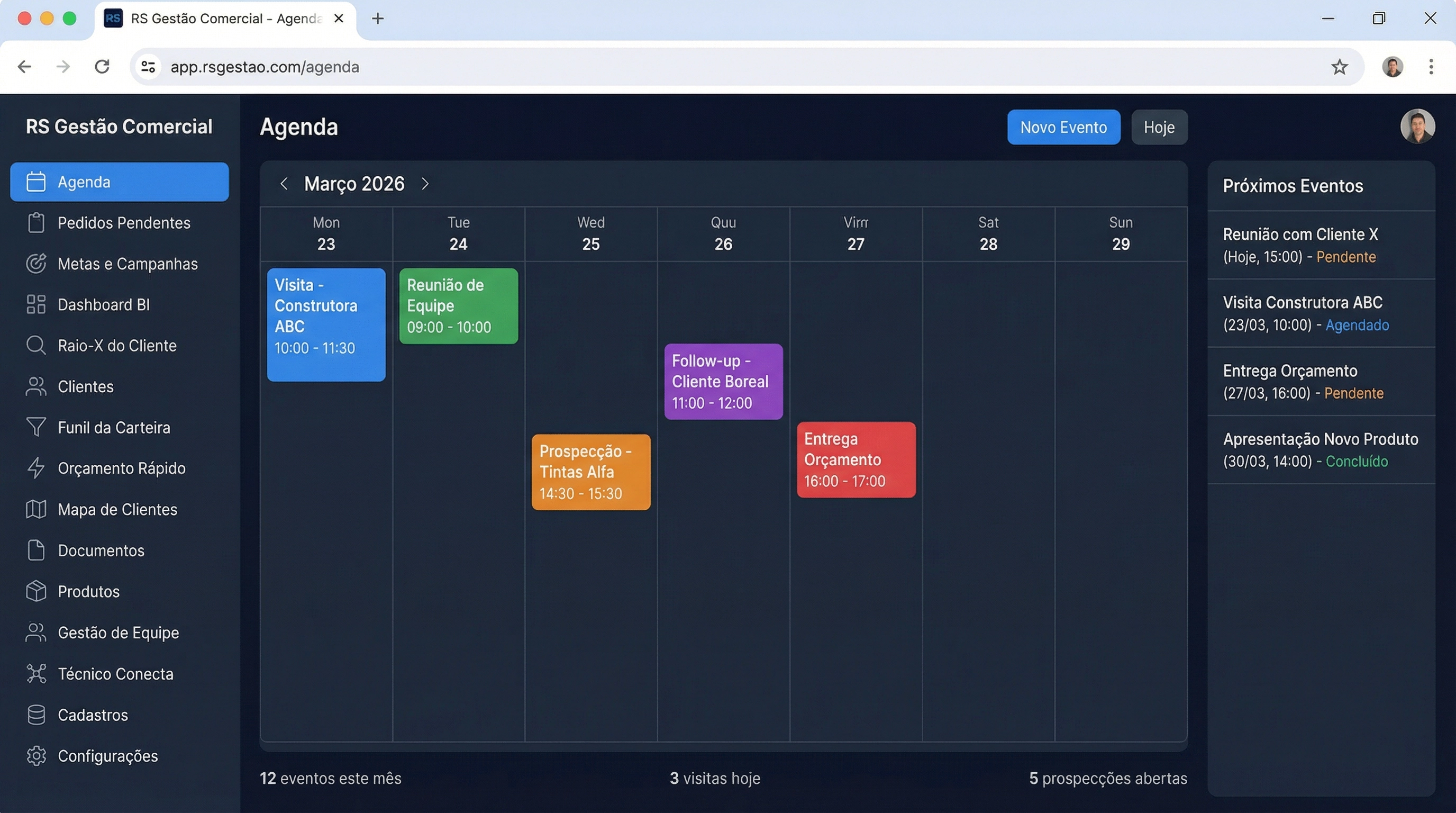Click the Funil da Carteira funnel icon
This screenshot has width=1456, height=813.
point(35,427)
